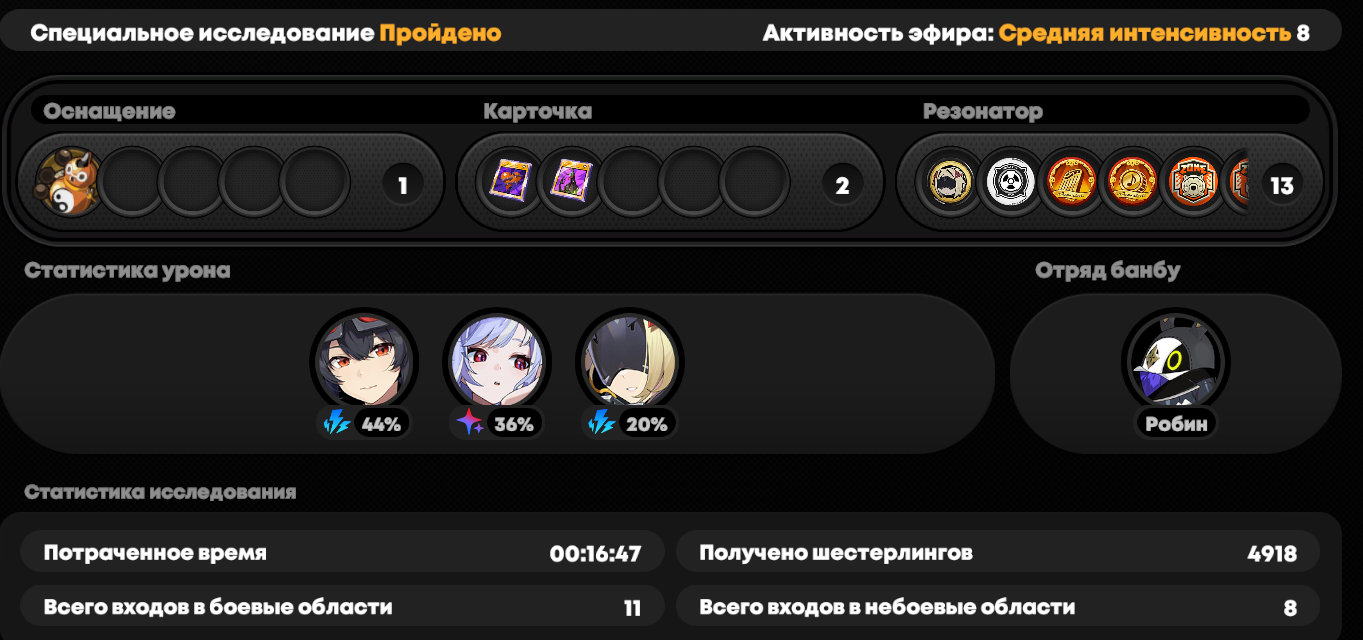Click the orange note-symbol resonator icon
Image resolution: width=1363 pixels, height=640 pixels.
[1130, 183]
